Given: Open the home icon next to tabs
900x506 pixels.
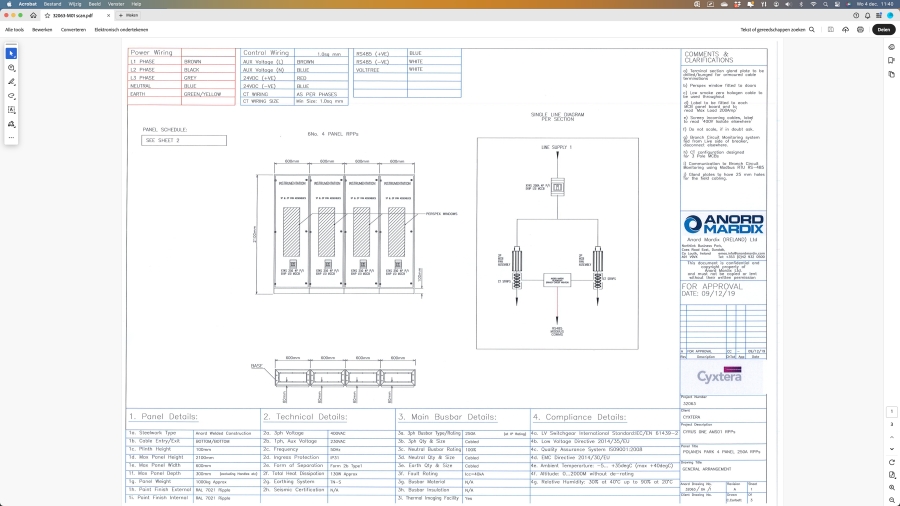Looking at the screenshot, I should pyautogui.click(x=33, y=16).
